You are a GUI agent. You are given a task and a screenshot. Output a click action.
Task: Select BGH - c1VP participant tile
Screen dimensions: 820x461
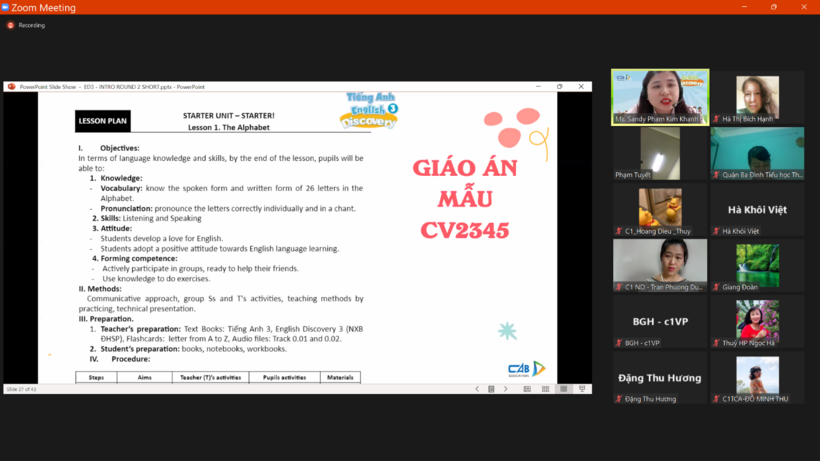click(660, 321)
